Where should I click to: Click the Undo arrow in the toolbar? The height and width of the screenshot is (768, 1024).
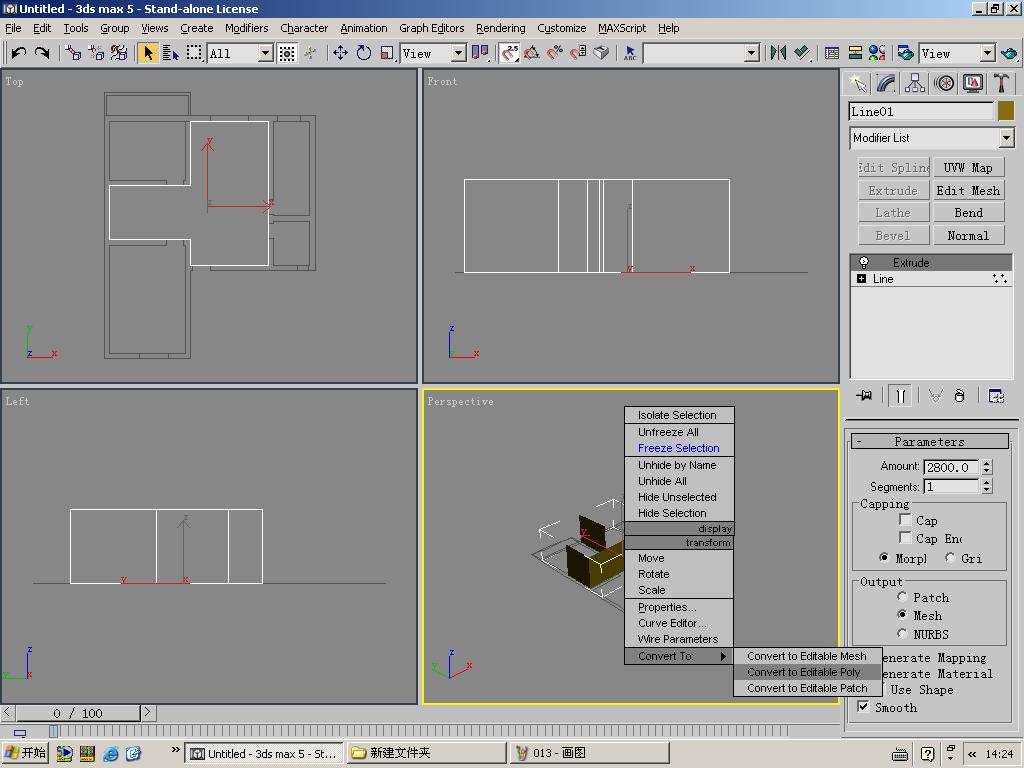[18, 53]
